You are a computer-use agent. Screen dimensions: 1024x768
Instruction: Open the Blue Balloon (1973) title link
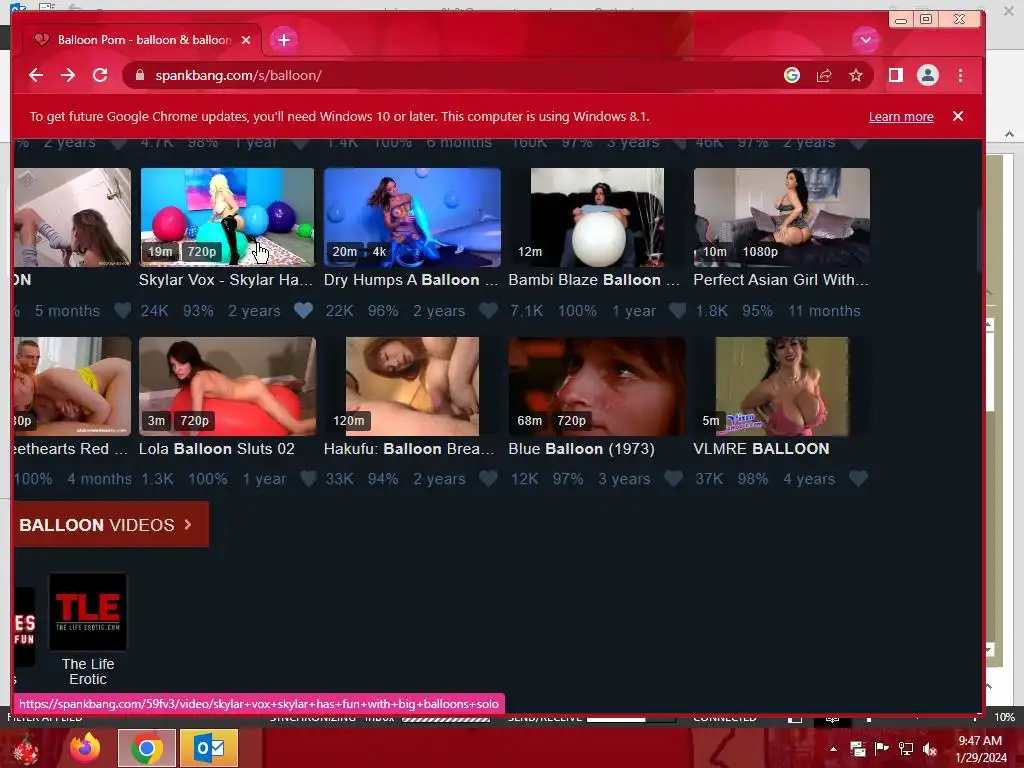[581, 449]
